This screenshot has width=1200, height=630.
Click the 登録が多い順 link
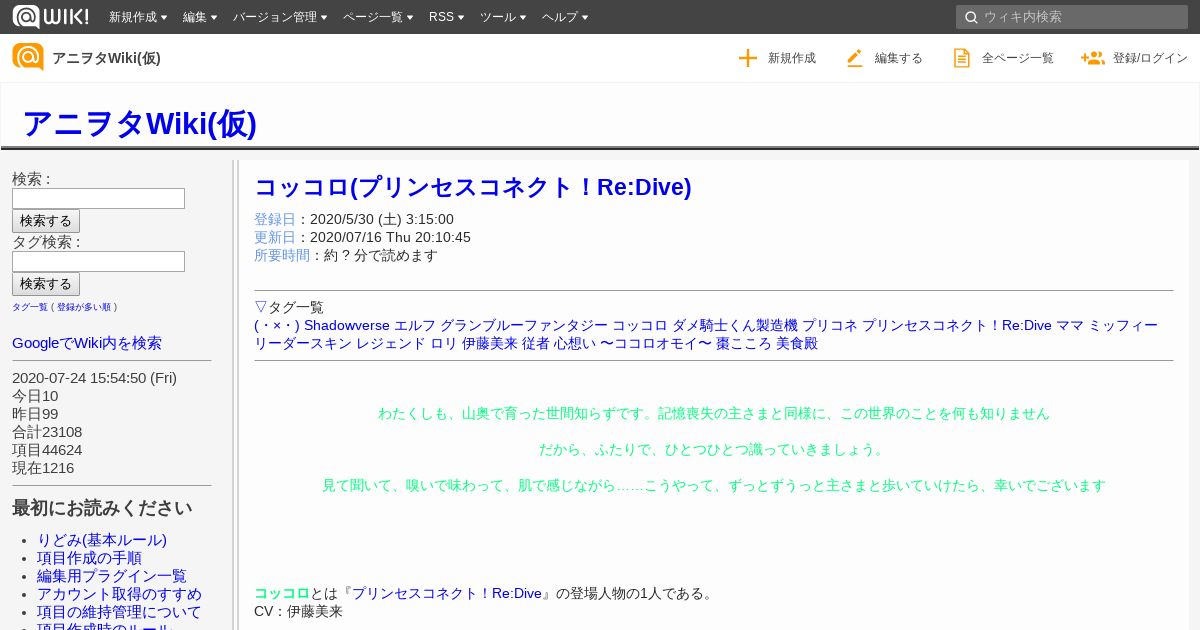pyautogui.click(x=84, y=307)
